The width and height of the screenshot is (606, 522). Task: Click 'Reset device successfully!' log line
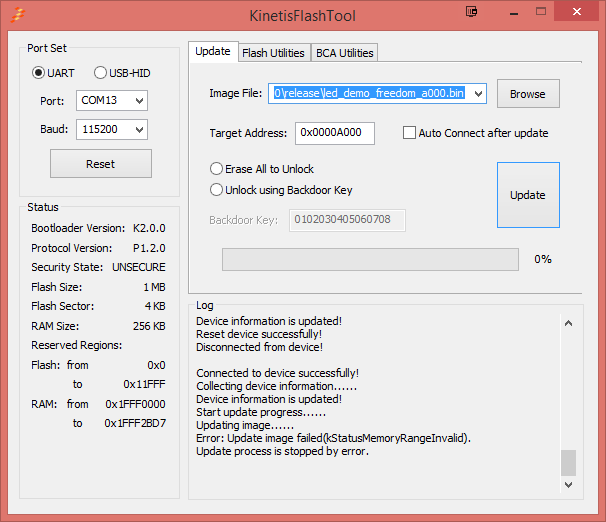(259, 334)
